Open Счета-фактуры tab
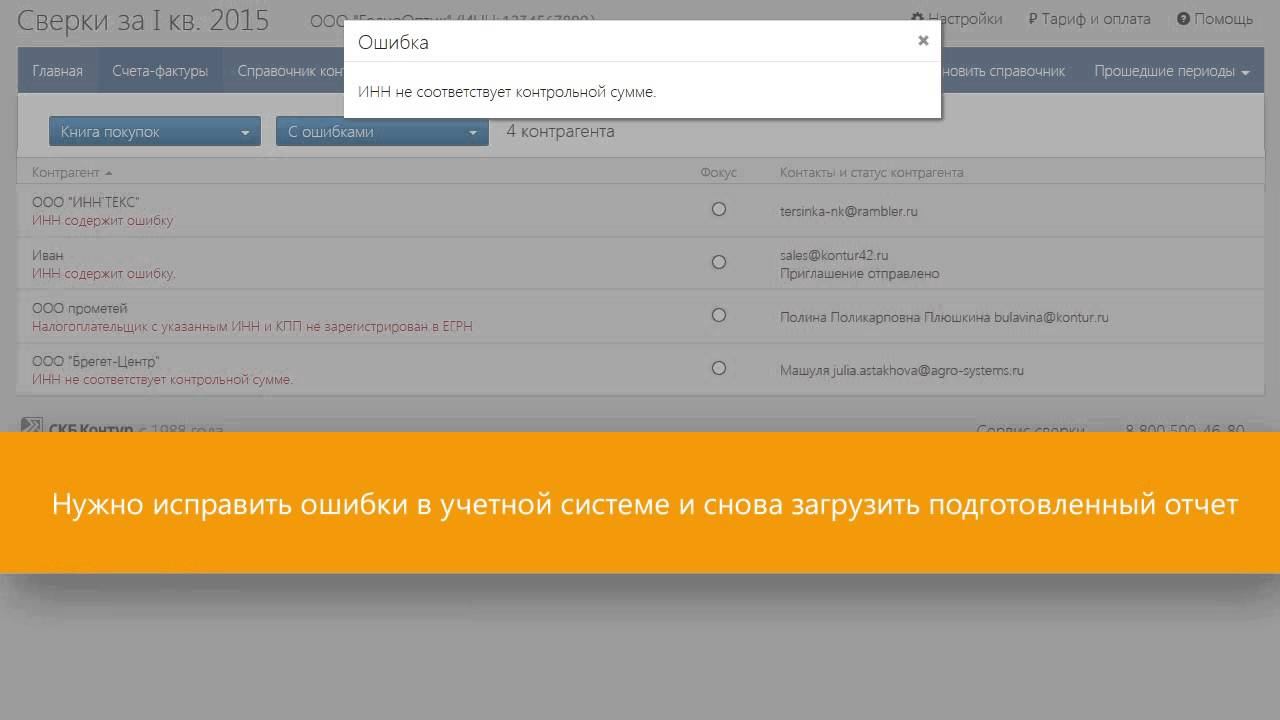 click(x=160, y=71)
